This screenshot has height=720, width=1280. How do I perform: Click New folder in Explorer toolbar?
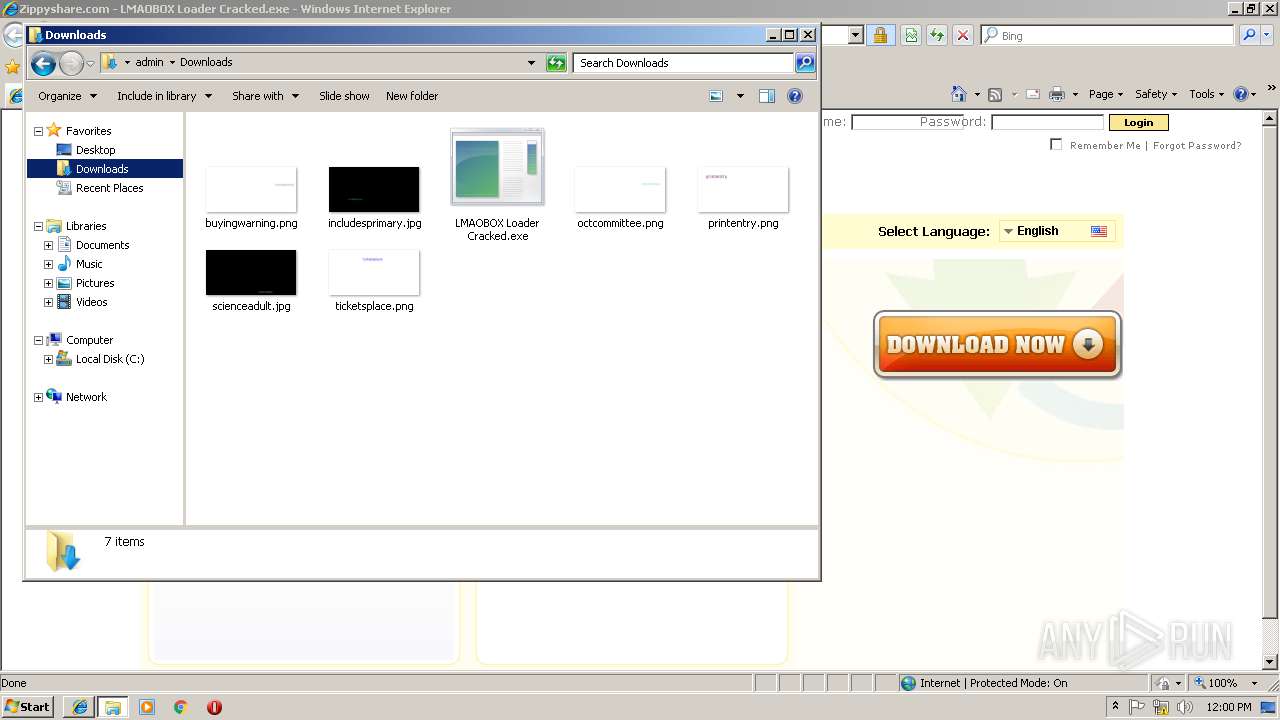(x=412, y=96)
